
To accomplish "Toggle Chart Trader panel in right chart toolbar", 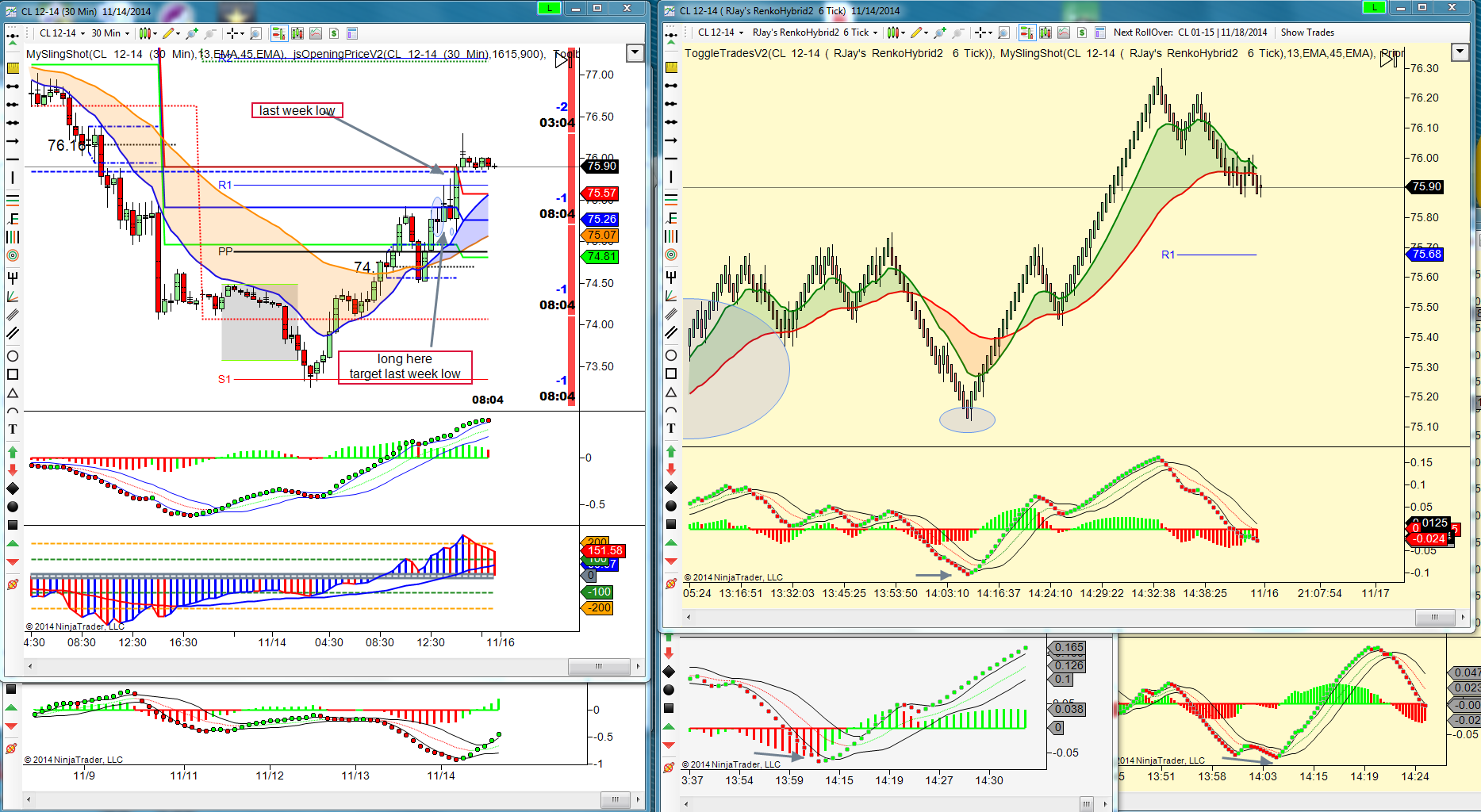I will click(x=1026, y=33).
